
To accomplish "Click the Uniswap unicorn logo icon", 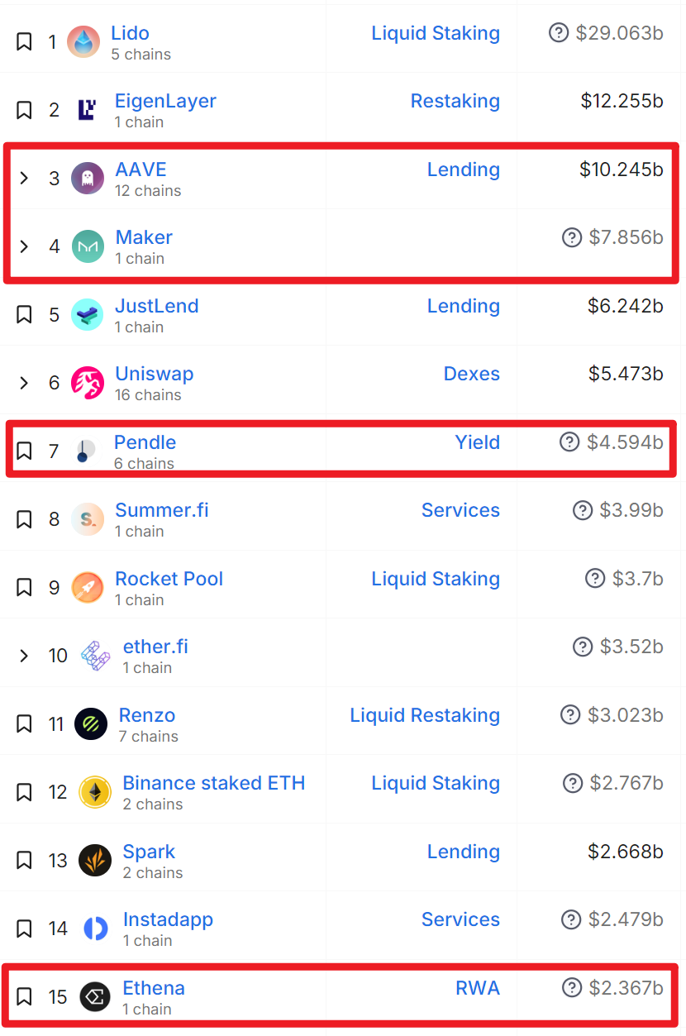I will click(88, 383).
